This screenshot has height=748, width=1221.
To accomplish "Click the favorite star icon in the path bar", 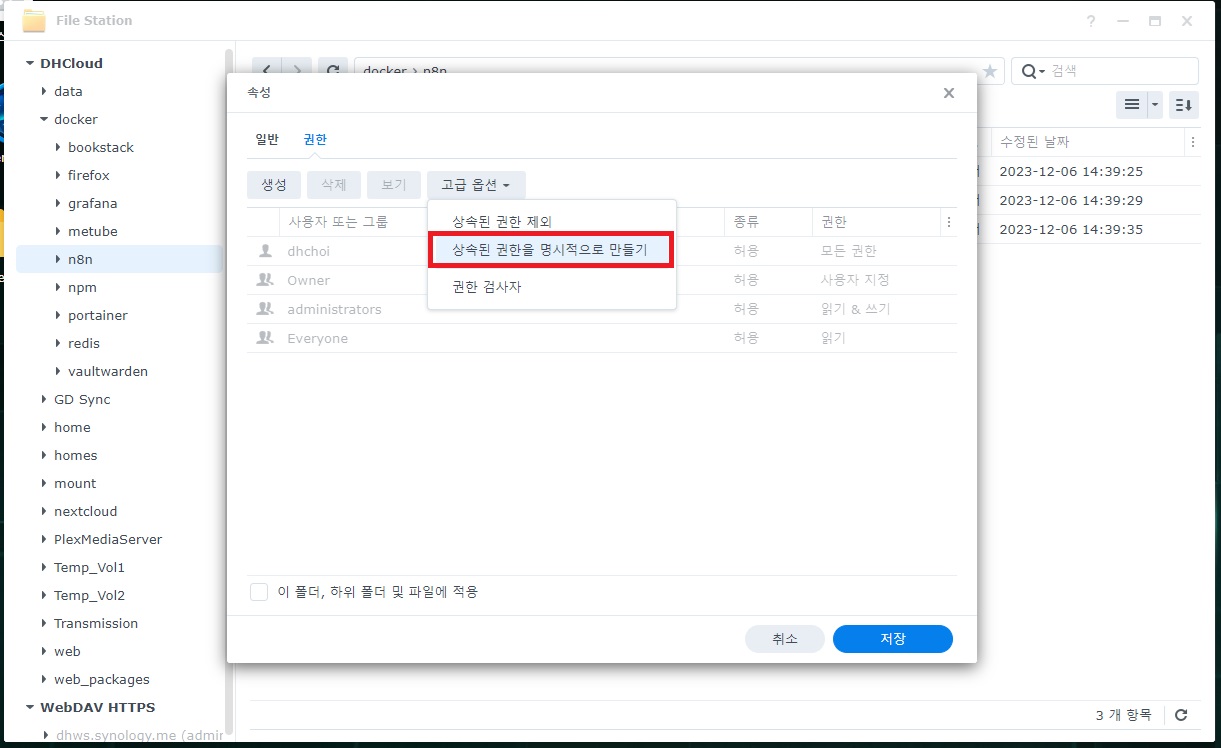I will click(989, 71).
